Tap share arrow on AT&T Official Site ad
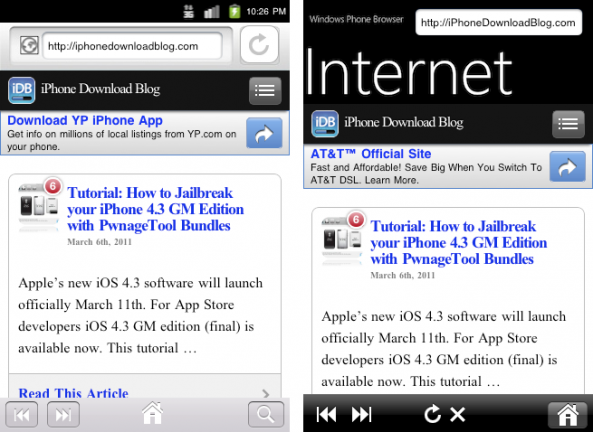 click(567, 166)
